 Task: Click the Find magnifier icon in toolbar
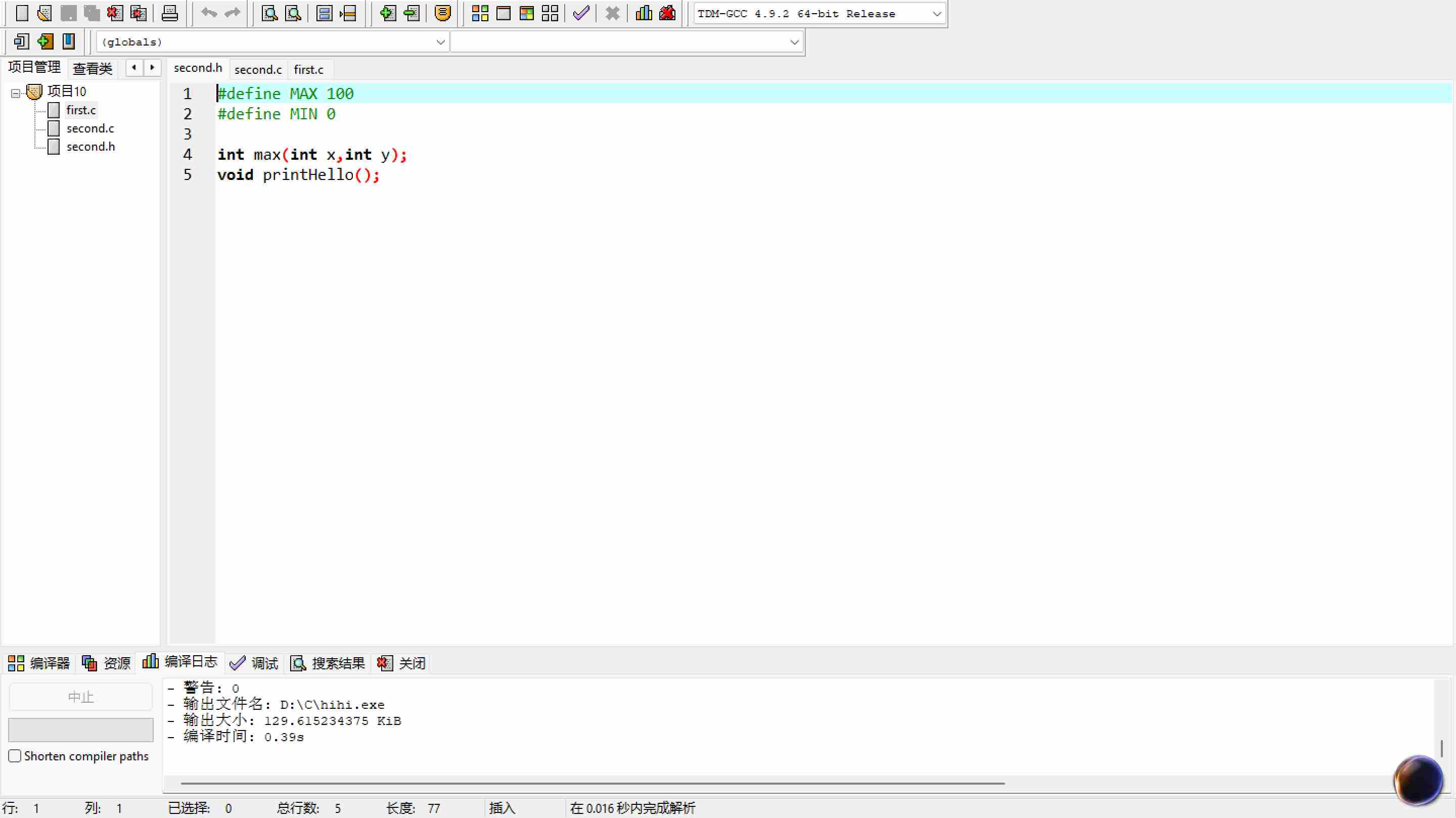tap(269, 13)
